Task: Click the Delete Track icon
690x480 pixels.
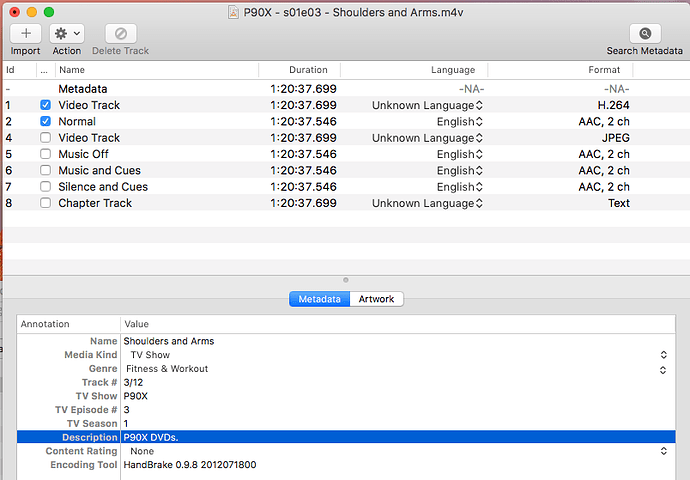Action: (x=121, y=33)
